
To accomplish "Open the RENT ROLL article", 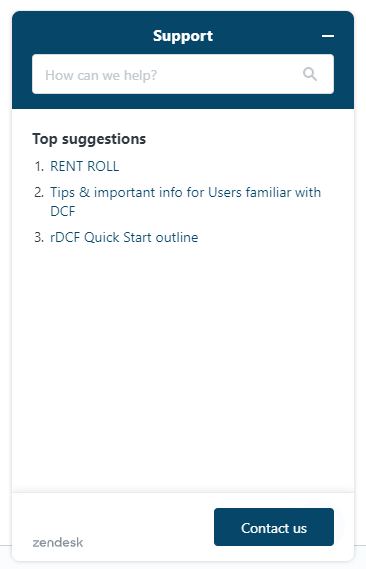I will [x=85, y=166].
